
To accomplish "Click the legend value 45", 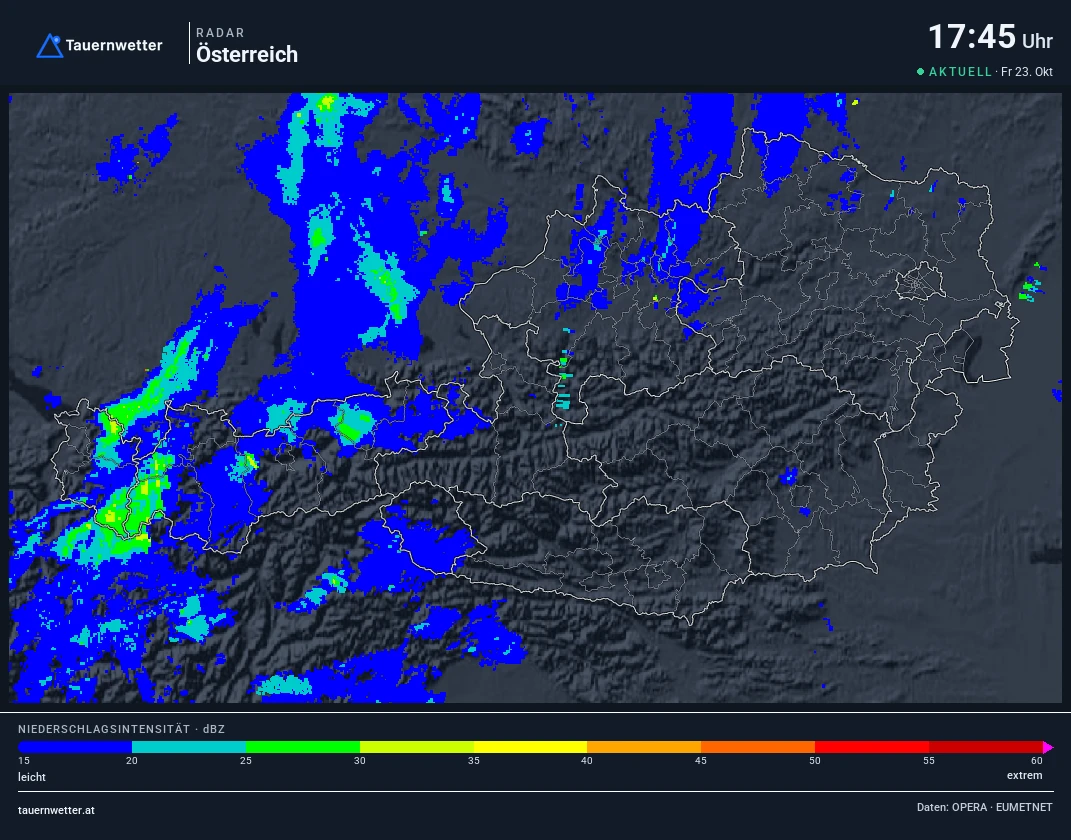I will (701, 761).
